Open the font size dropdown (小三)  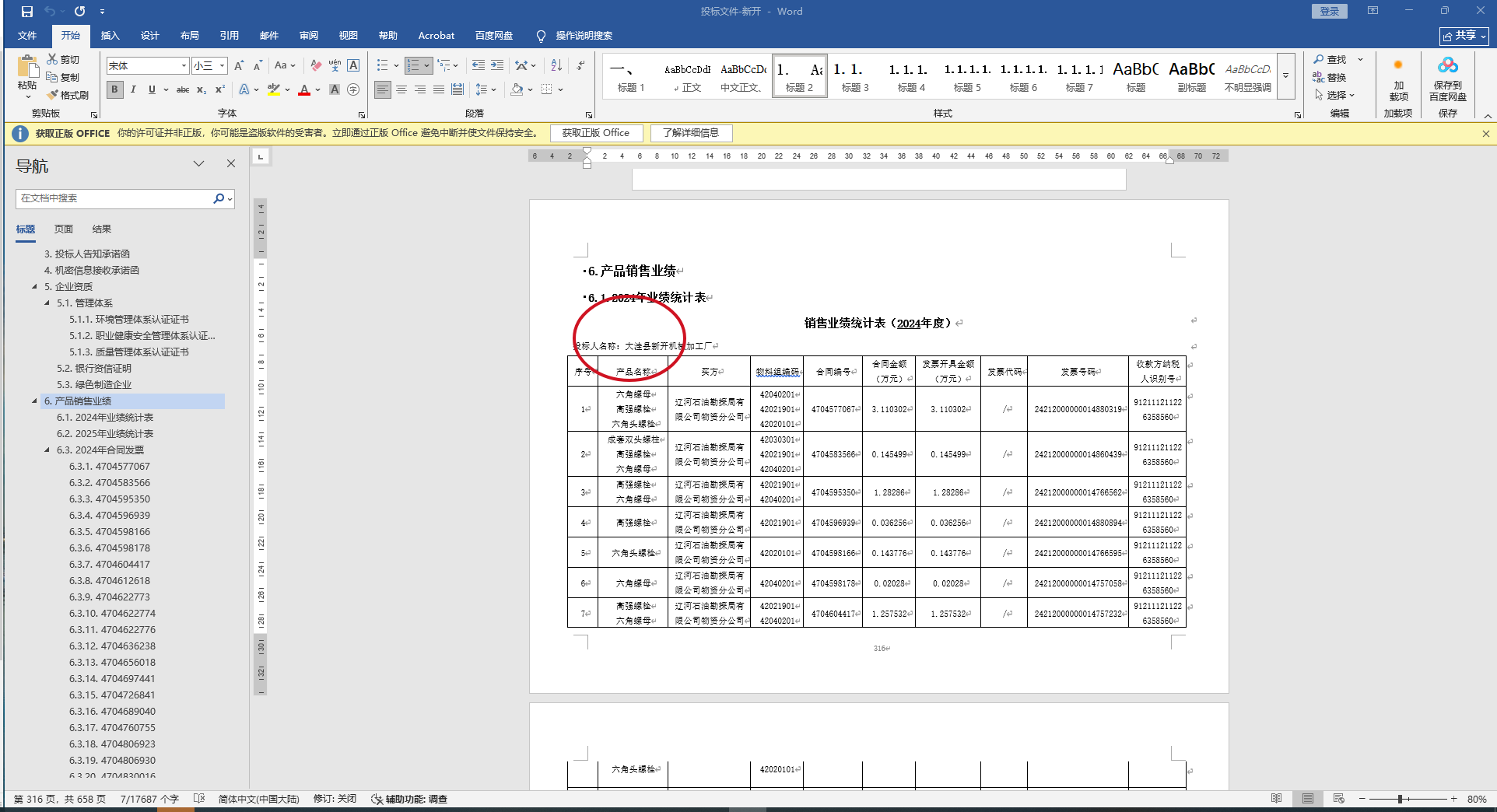223,66
